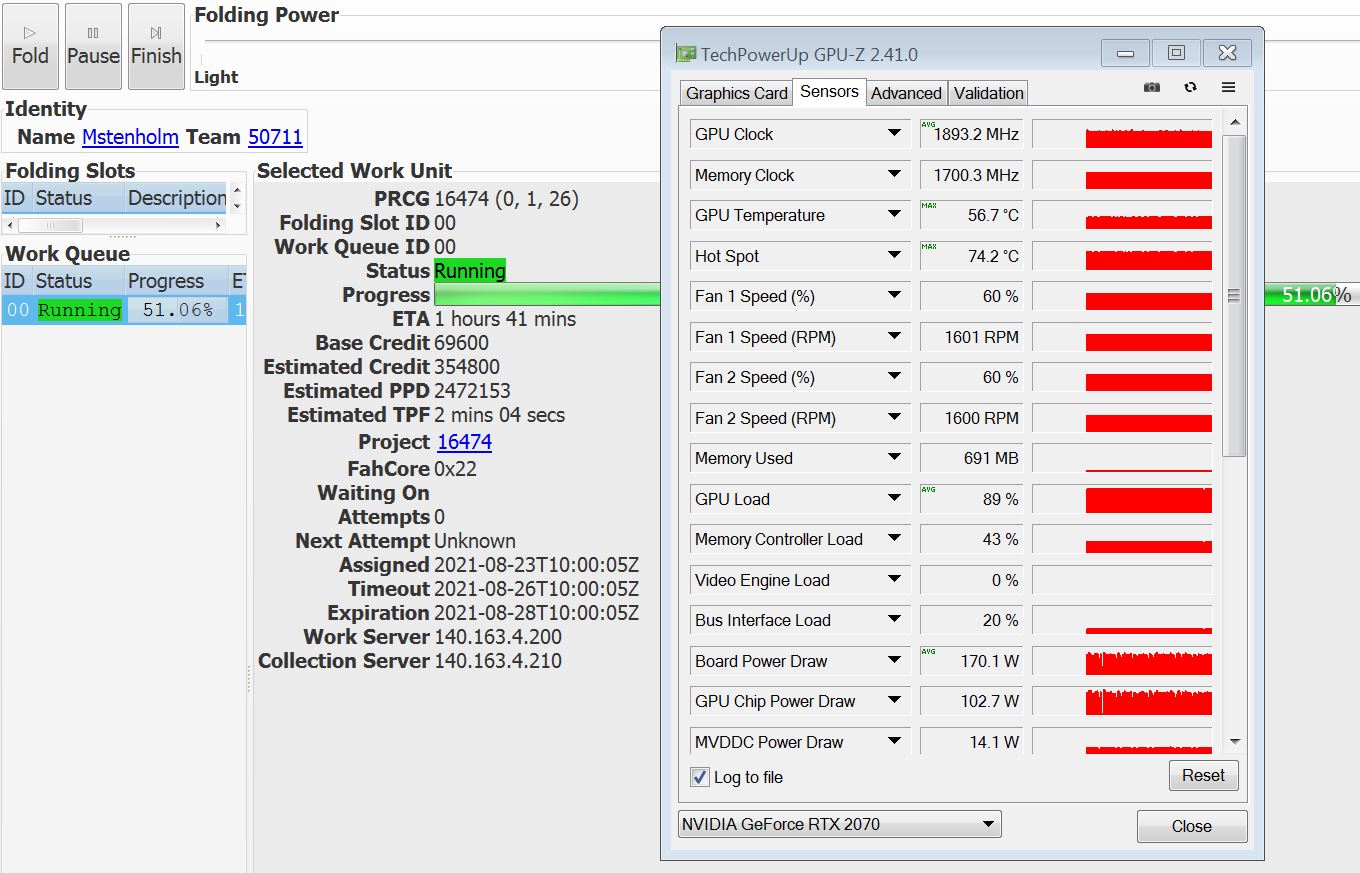Click the GPU Load history graph
Image resolution: width=1360 pixels, height=873 pixels.
[1122, 499]
